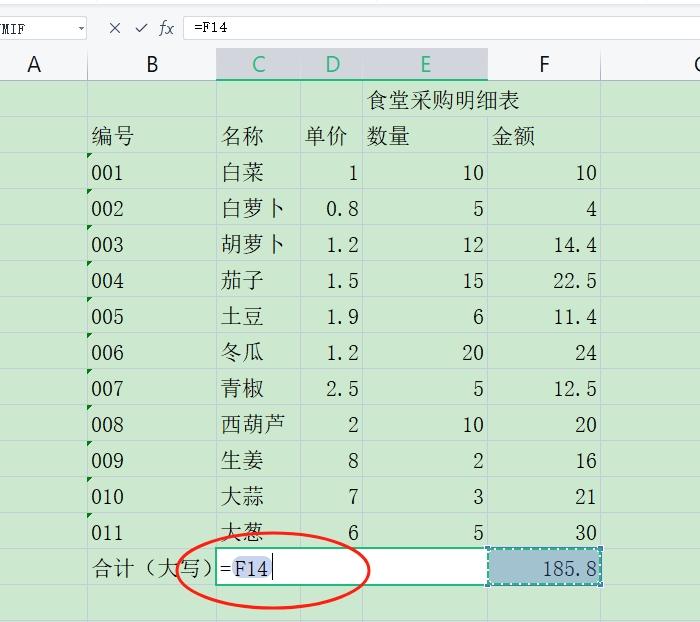Click the total cell showing 185.8
Screen dimensions: 700x622
pos(544,567)
